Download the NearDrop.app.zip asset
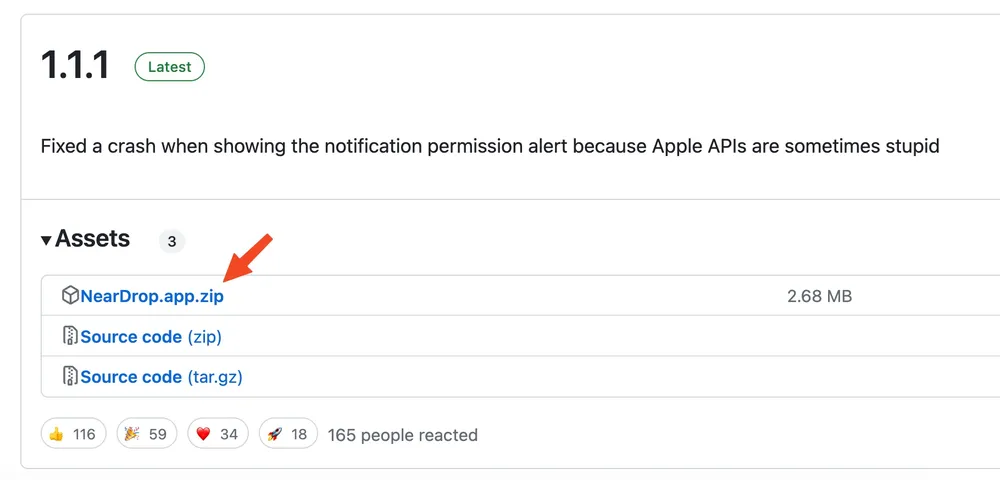This screenshot has height=480, width=1000. point(152,296)
